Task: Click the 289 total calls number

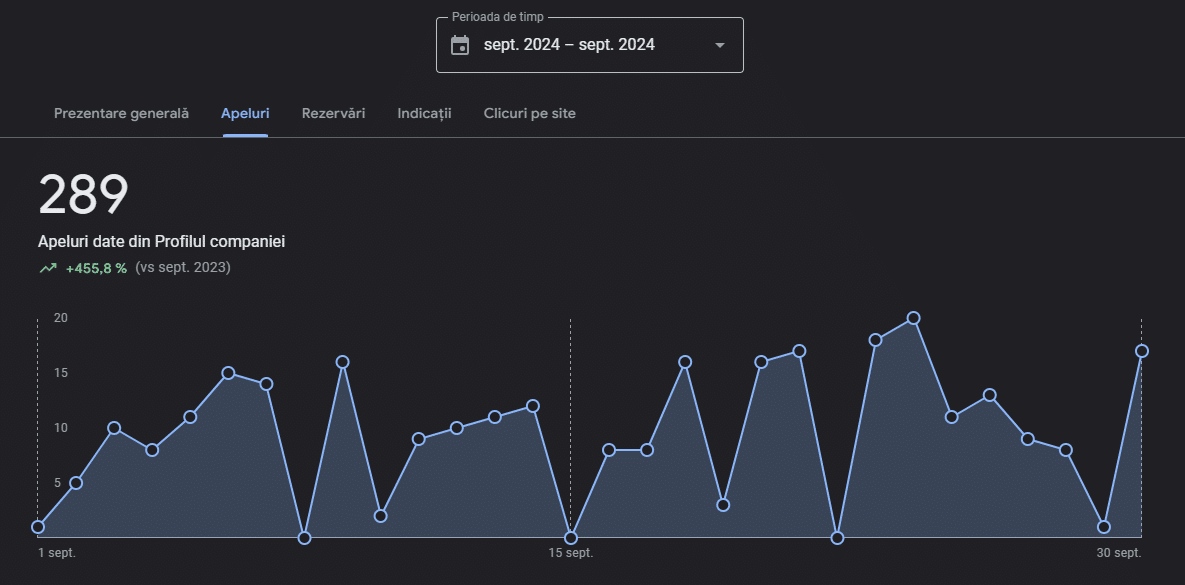Action: 84,195
